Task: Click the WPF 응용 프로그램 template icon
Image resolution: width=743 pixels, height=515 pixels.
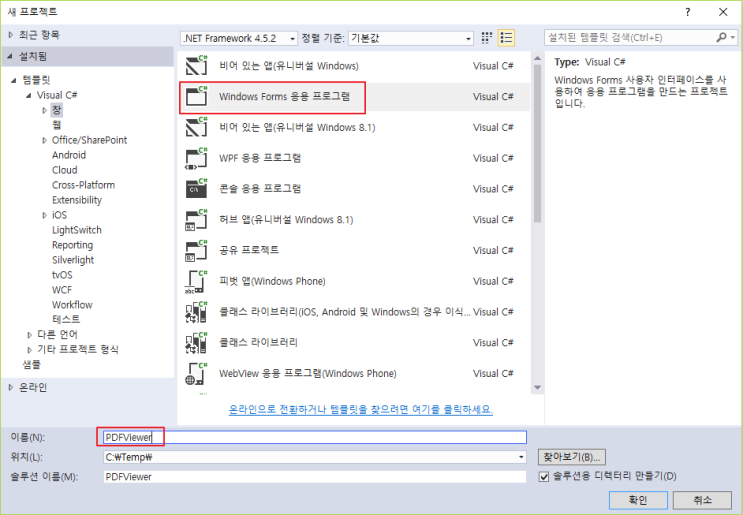Action: [x=197, y=158]
